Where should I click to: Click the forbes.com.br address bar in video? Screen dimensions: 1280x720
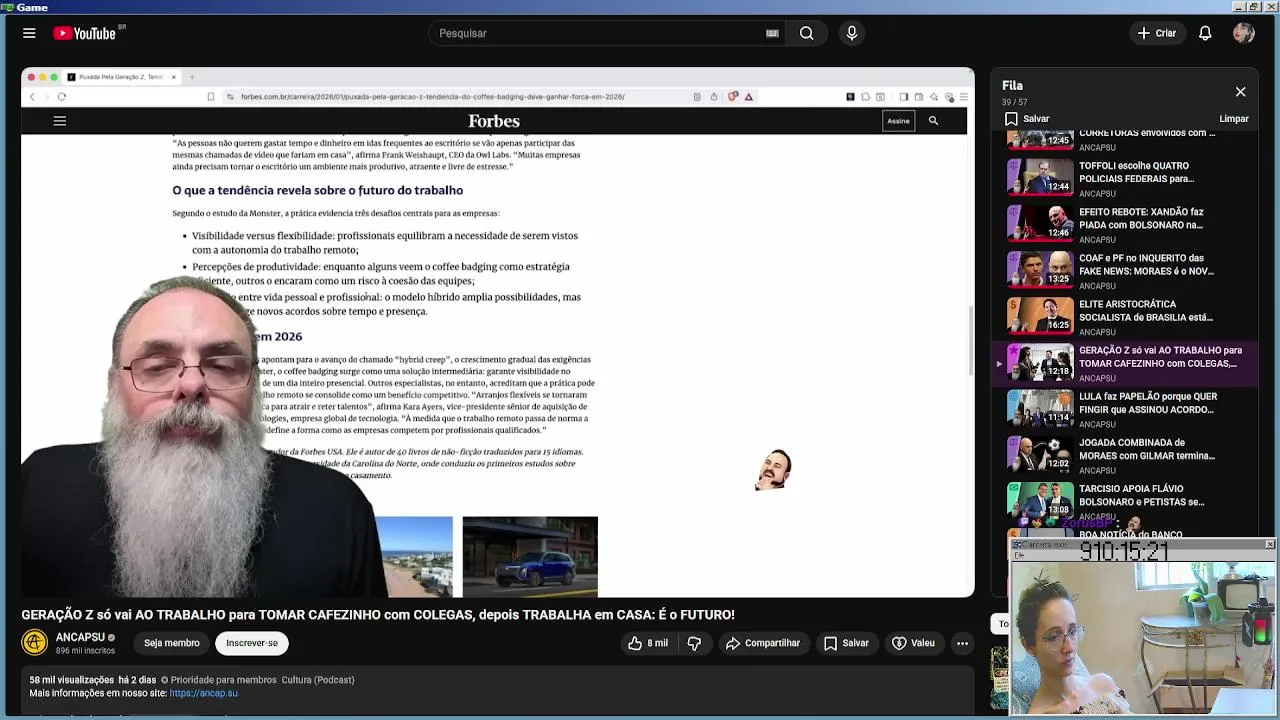[x=433, y=97]
